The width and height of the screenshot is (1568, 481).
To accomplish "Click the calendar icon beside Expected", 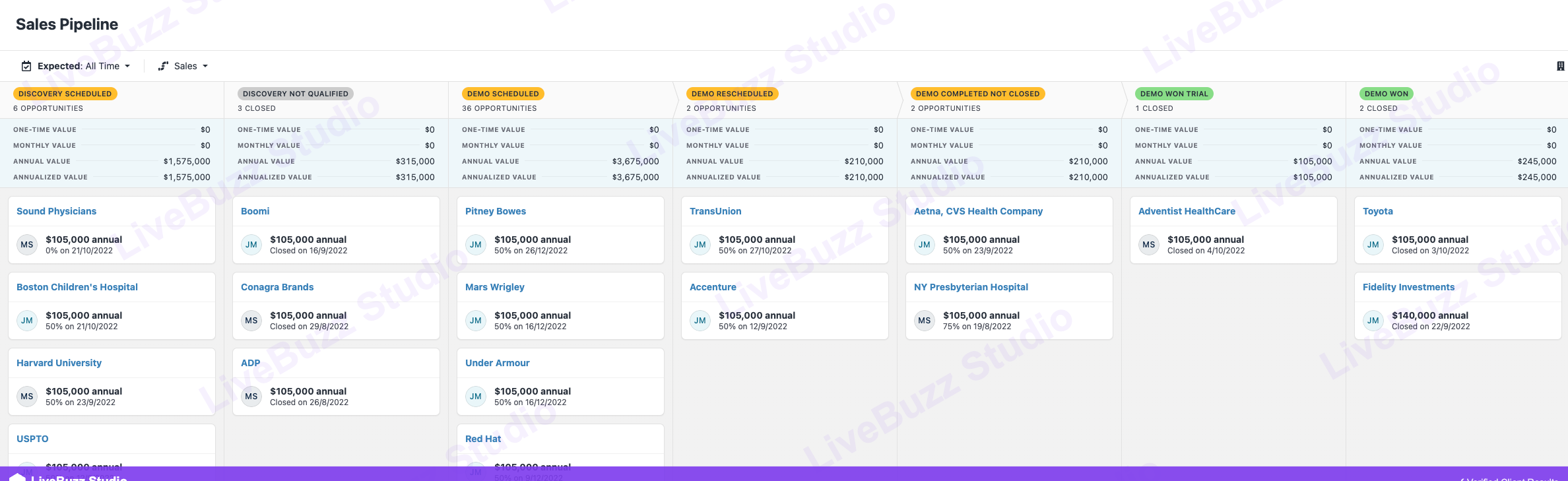I will tap(26, 66).
